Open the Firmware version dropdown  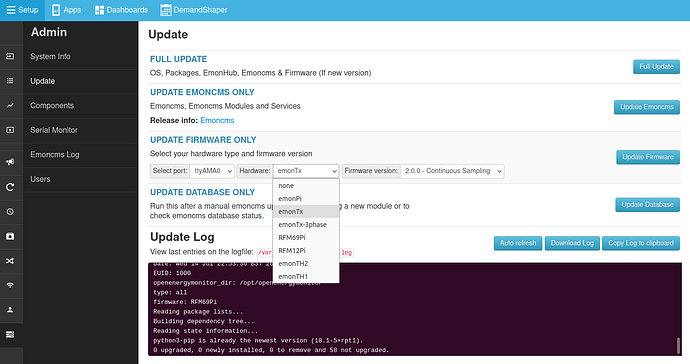coord(452,171)
